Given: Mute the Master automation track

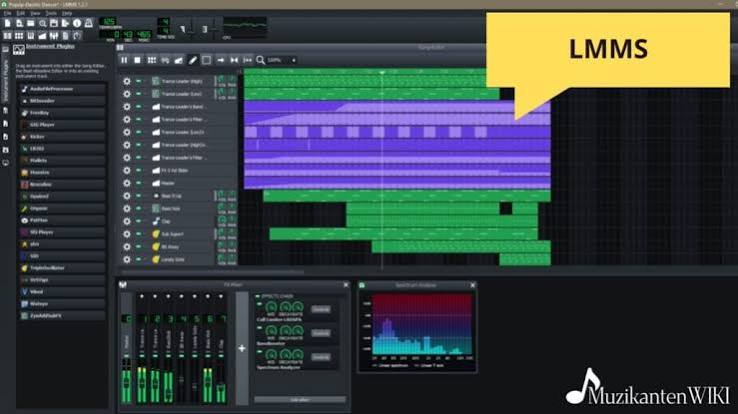Looking at the screenshot, I should point(138,183).
